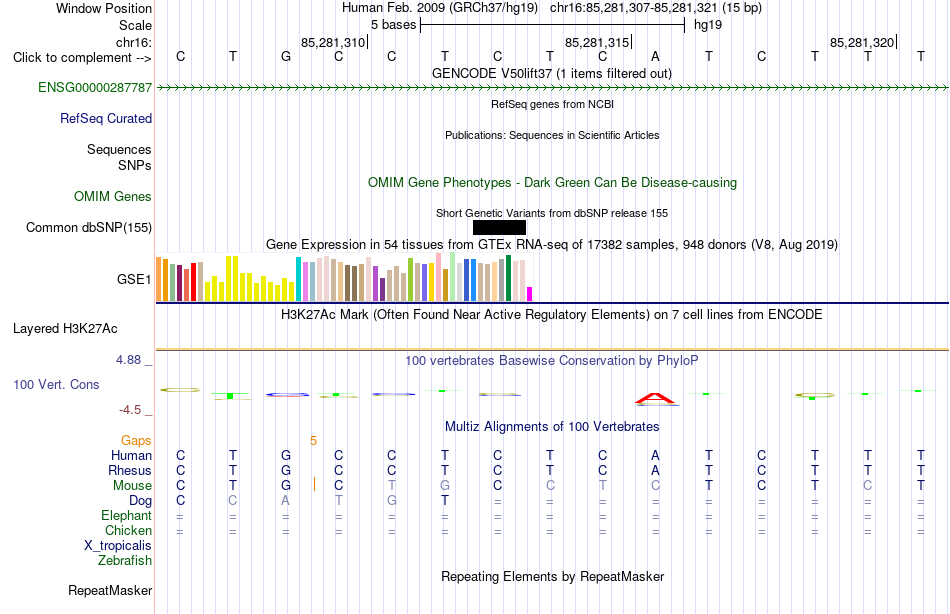Click the Dog species label
Screen dimensions: 950x614
[141, 501]
